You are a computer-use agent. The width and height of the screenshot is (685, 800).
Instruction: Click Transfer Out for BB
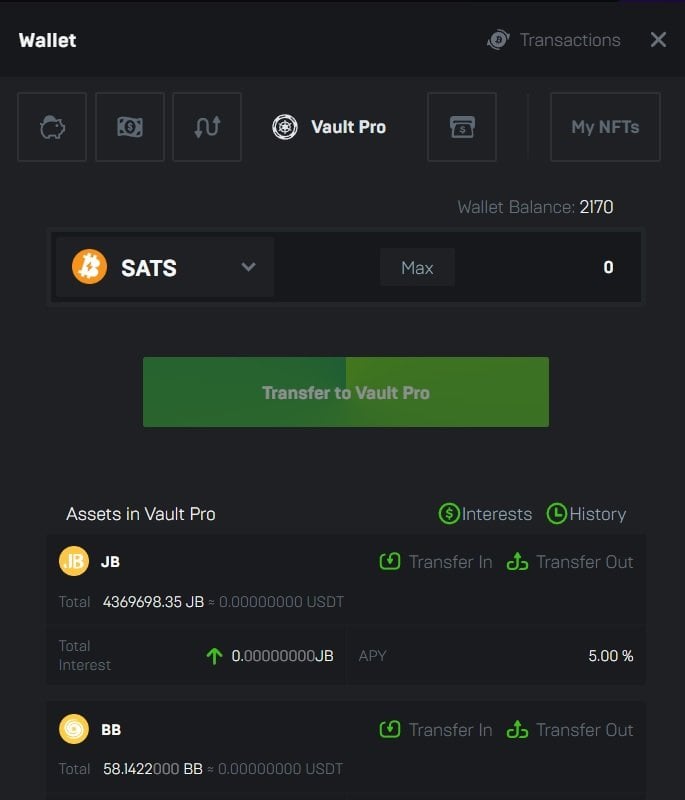tap(570, 730)
